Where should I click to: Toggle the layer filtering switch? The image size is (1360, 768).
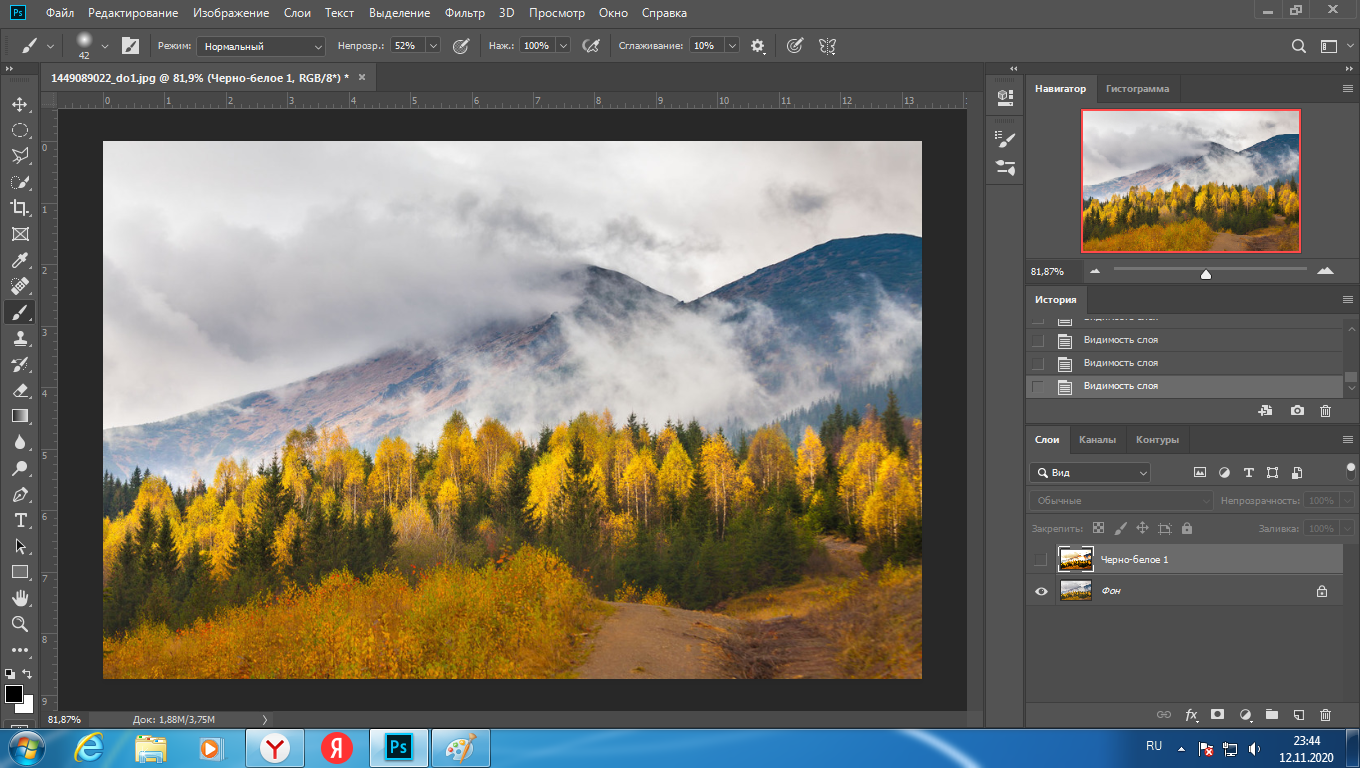pos(1351,471)
